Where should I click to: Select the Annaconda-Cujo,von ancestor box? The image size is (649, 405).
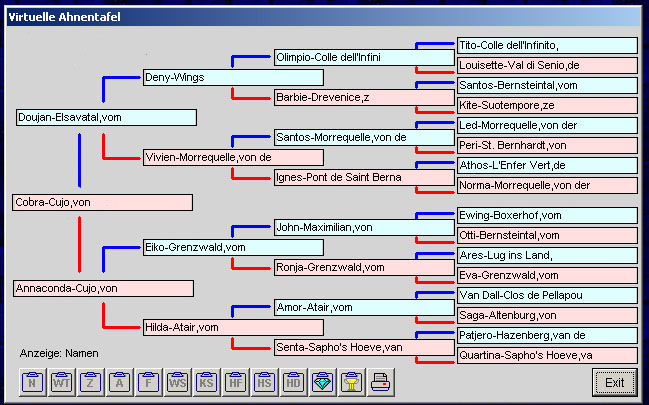point(102,288)
